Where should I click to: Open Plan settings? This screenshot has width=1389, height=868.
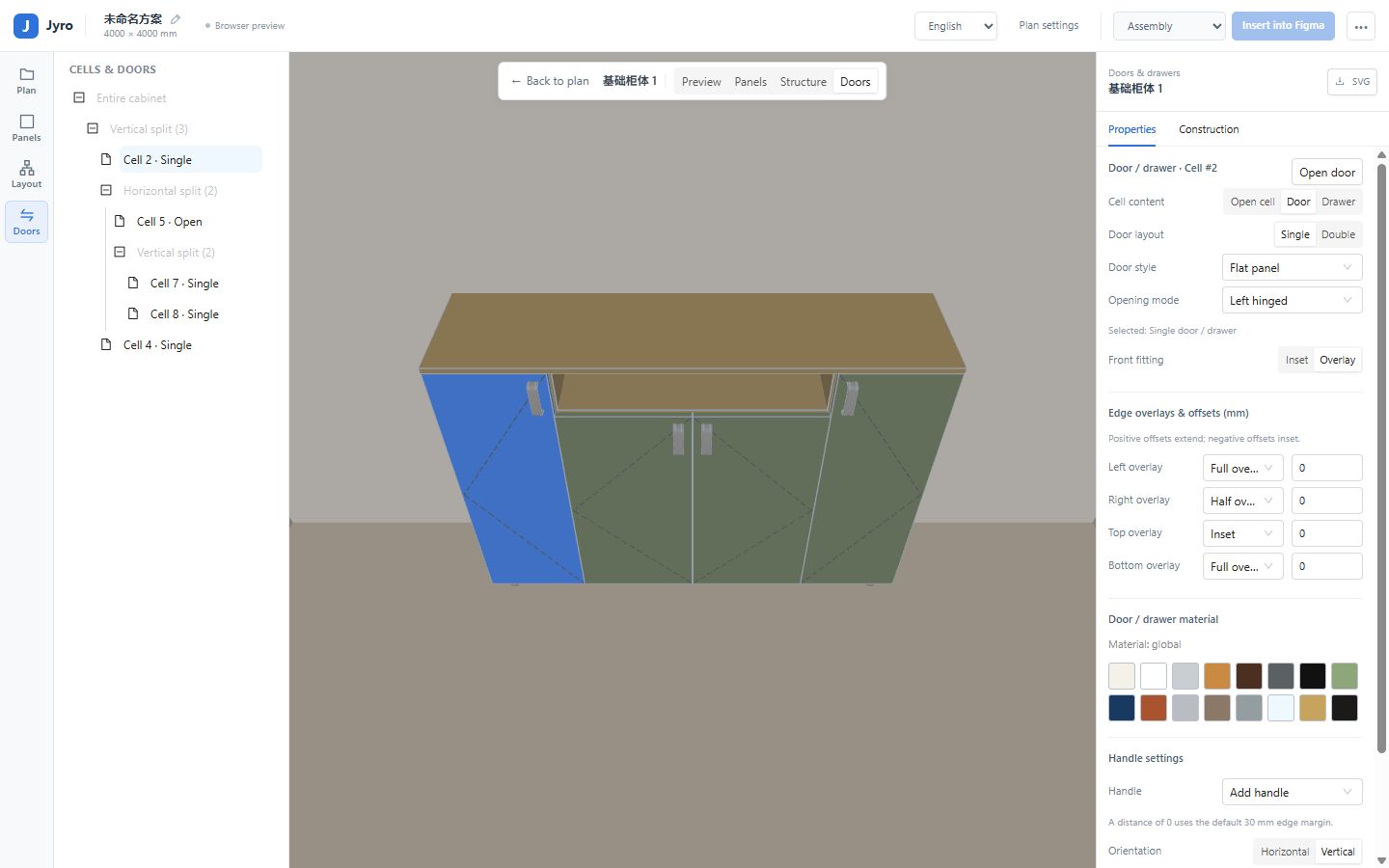click(x=1049, y=26)
